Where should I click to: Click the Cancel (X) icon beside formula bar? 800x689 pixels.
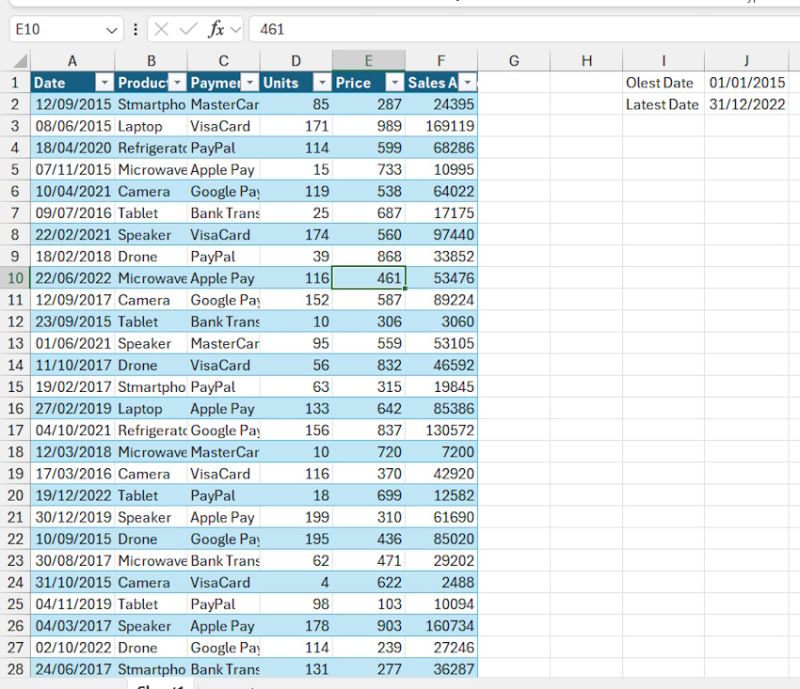tap(161, 29)
